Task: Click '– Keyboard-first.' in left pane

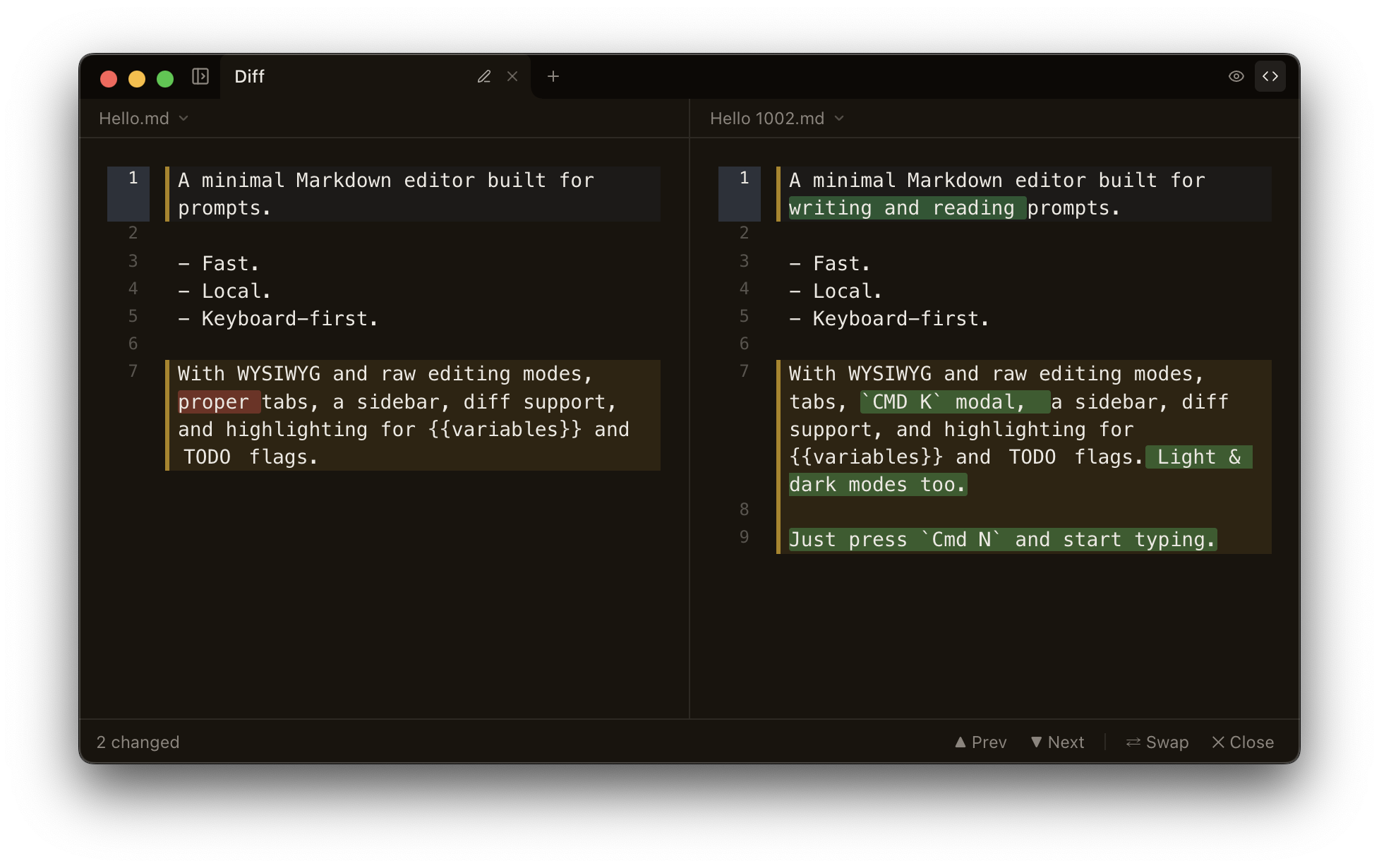Action: [278, 319]
